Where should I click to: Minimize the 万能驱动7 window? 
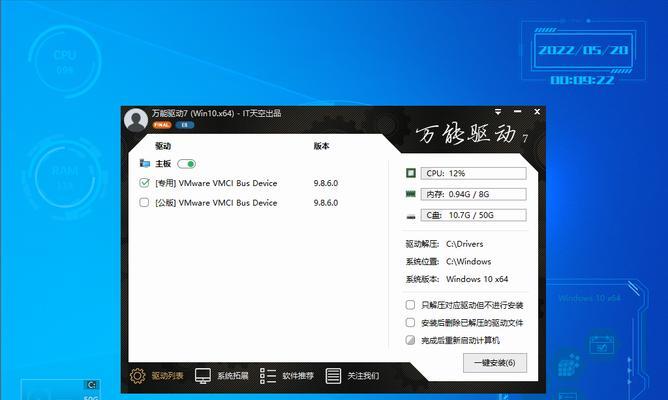click(518, 112)
